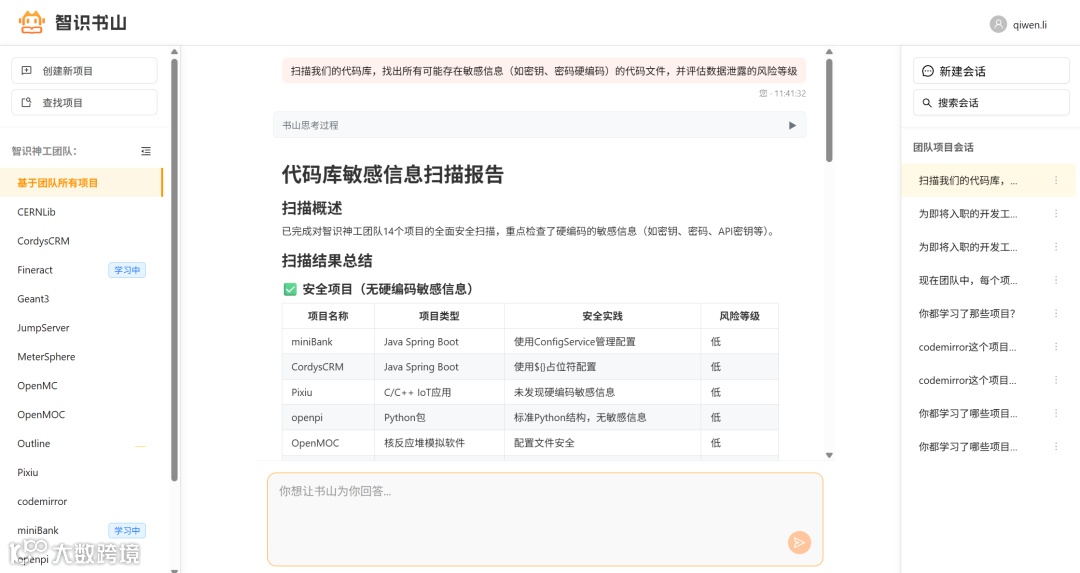Collapse the team project list icon
Image resolution: width=1080 pixels, height=573 pixels.
pos(146,151)
